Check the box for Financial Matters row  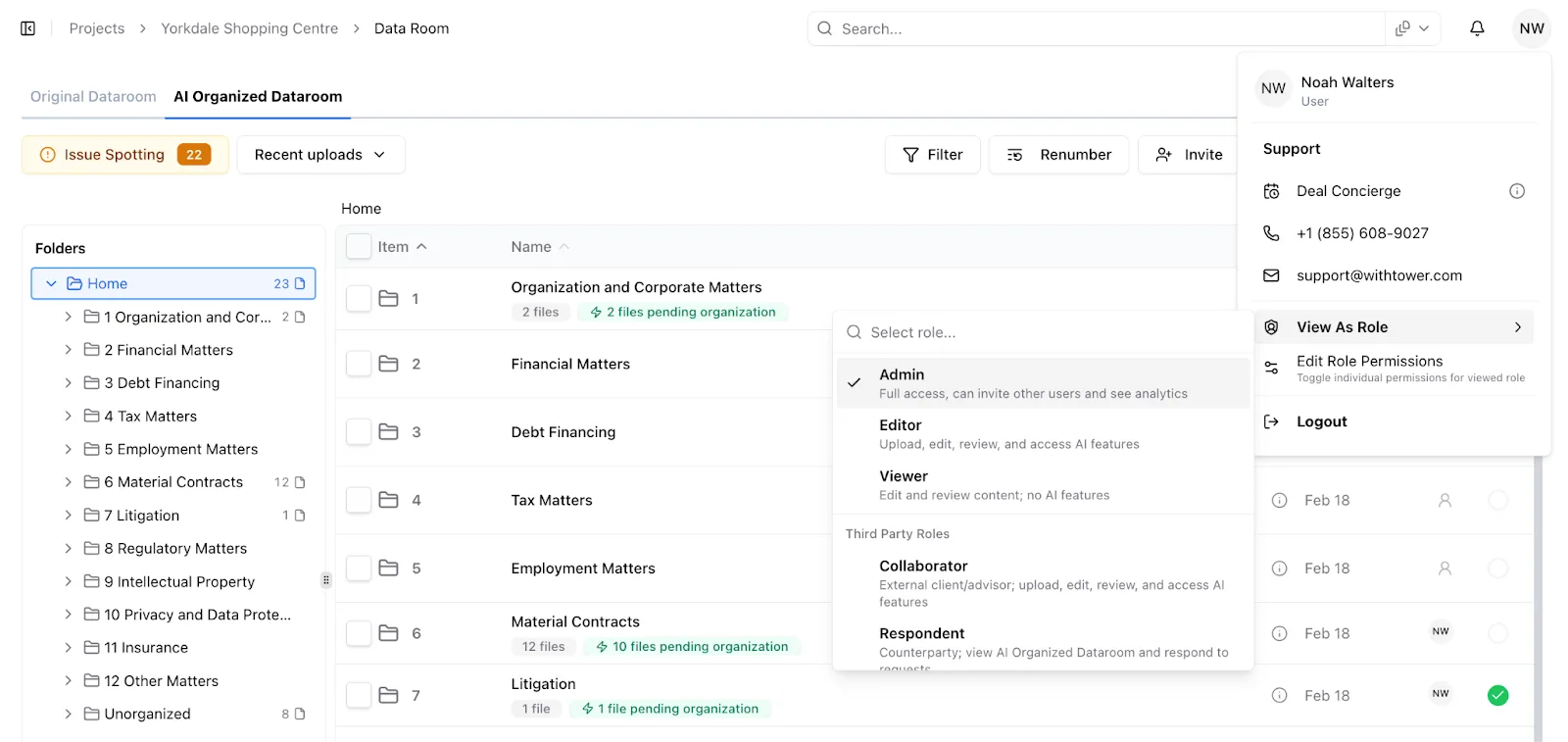pos(359,364)
